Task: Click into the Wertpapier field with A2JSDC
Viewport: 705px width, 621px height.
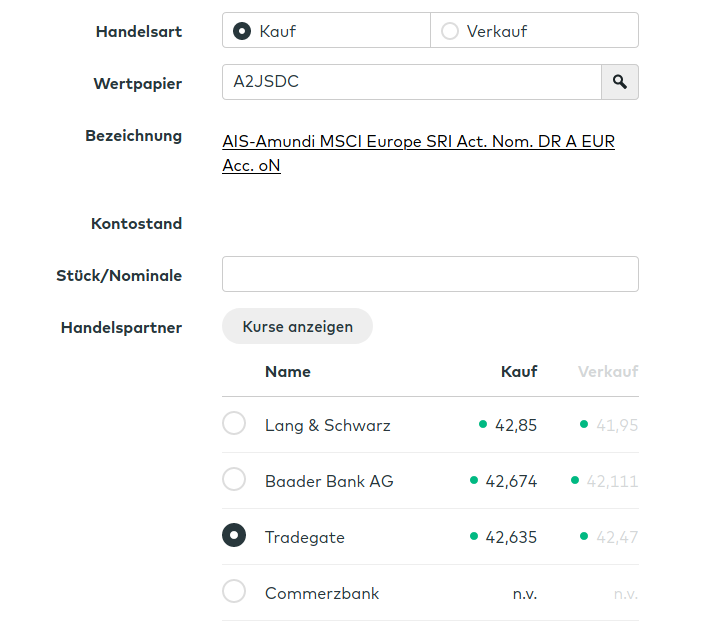Action: (411, 82)
